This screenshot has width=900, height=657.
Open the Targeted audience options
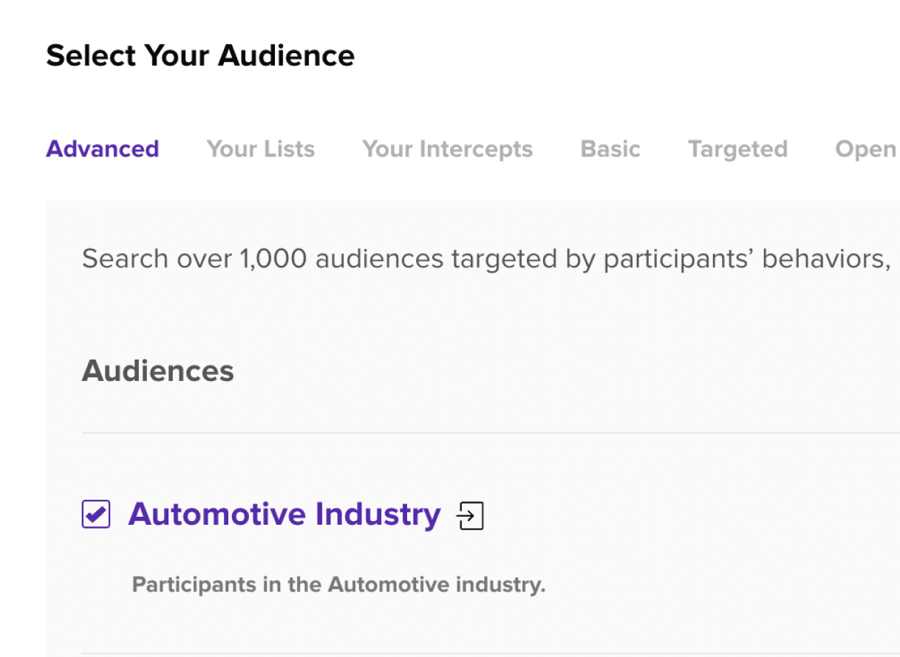tap(738, 149)
